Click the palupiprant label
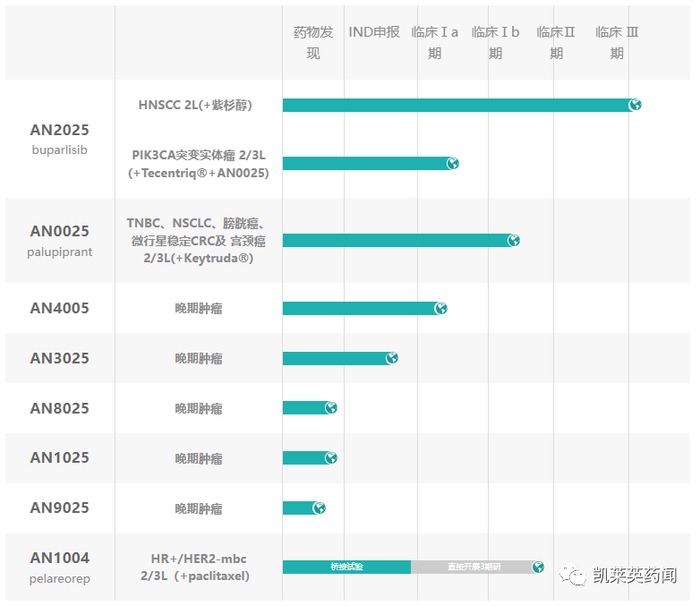Viewport: 700px width, 606px height. coord(59,252)
